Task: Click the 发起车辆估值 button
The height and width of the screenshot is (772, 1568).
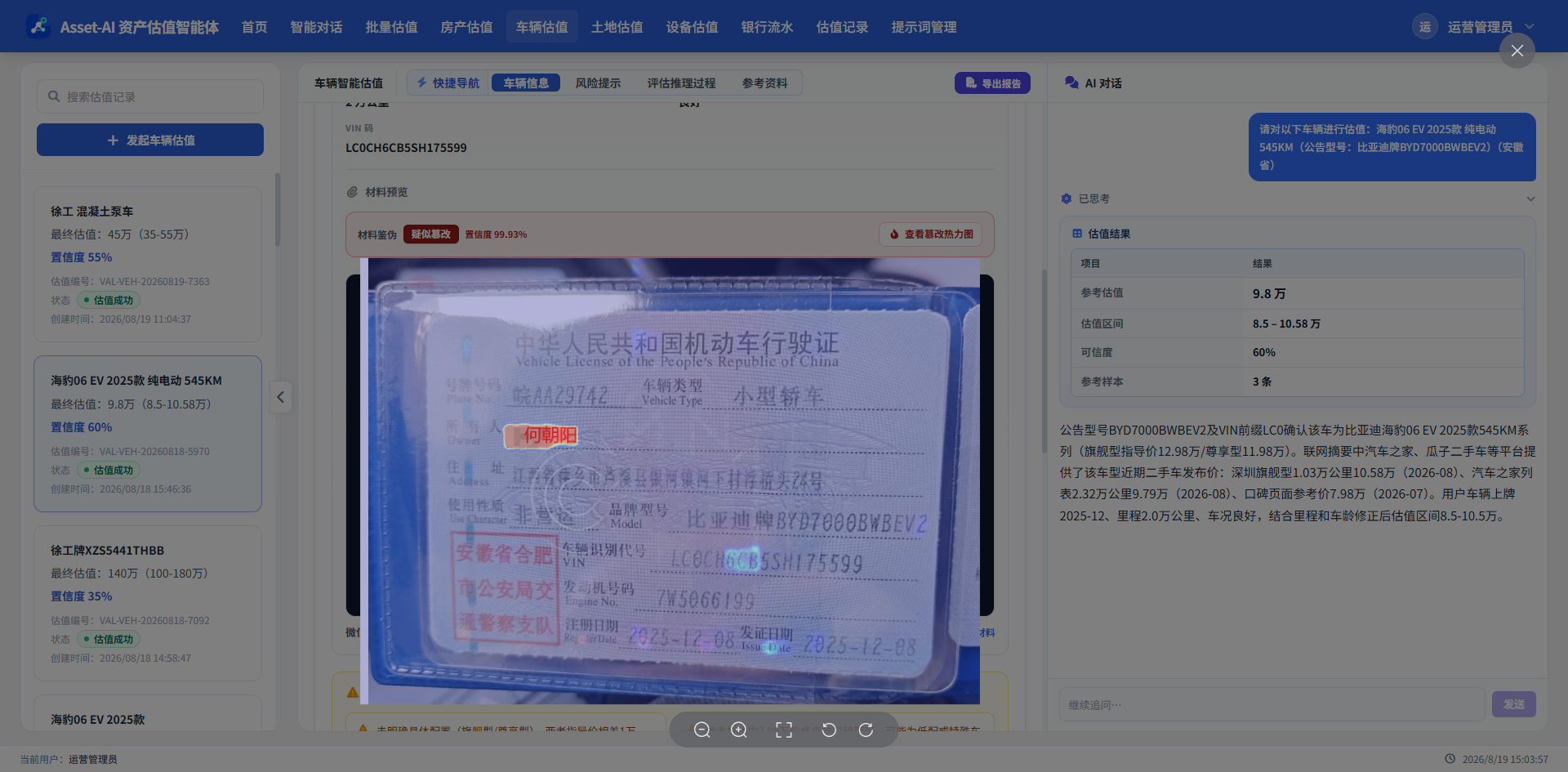Action: click(150, 140)
